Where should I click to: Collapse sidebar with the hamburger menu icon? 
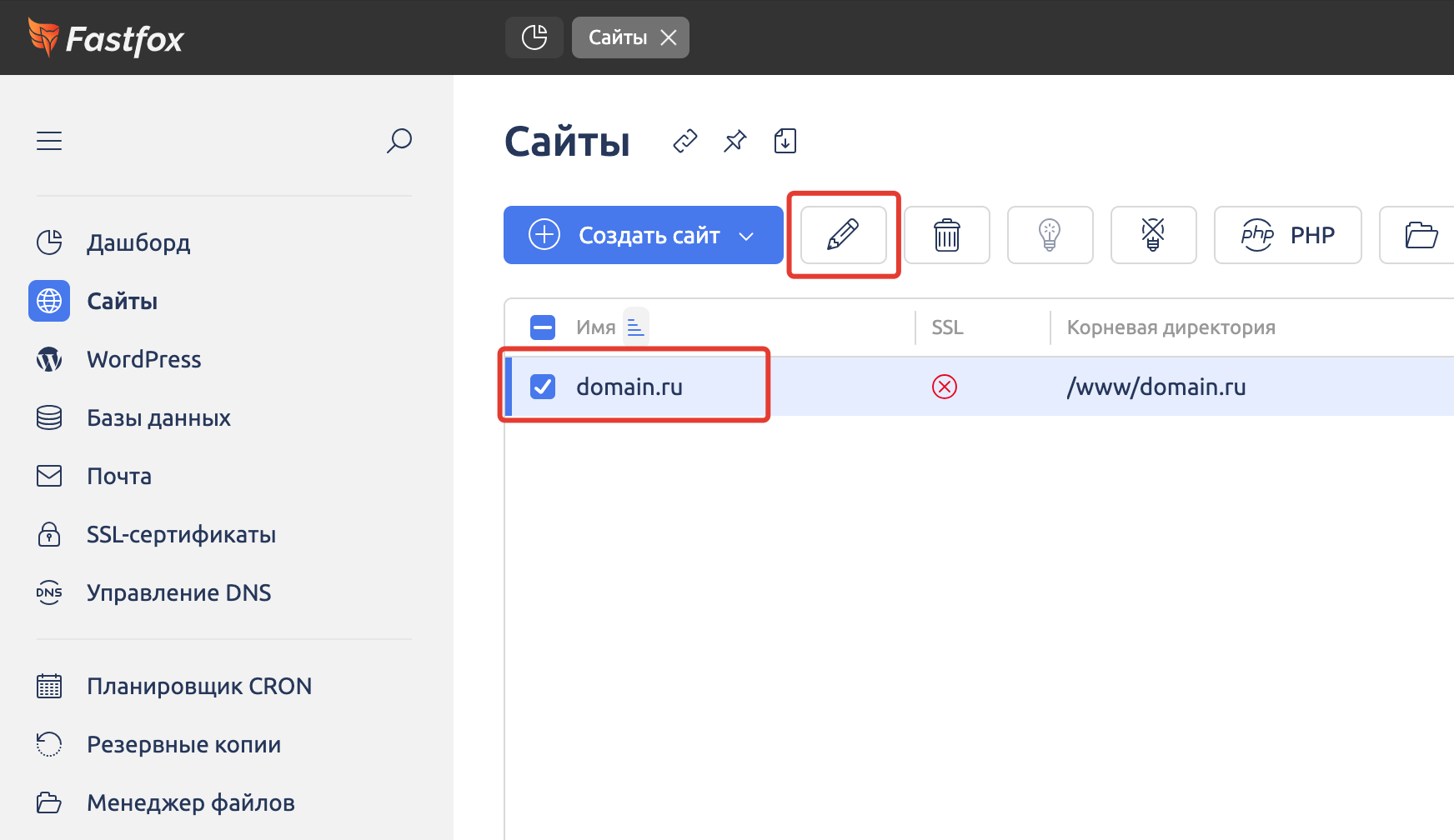coord(49,141)
